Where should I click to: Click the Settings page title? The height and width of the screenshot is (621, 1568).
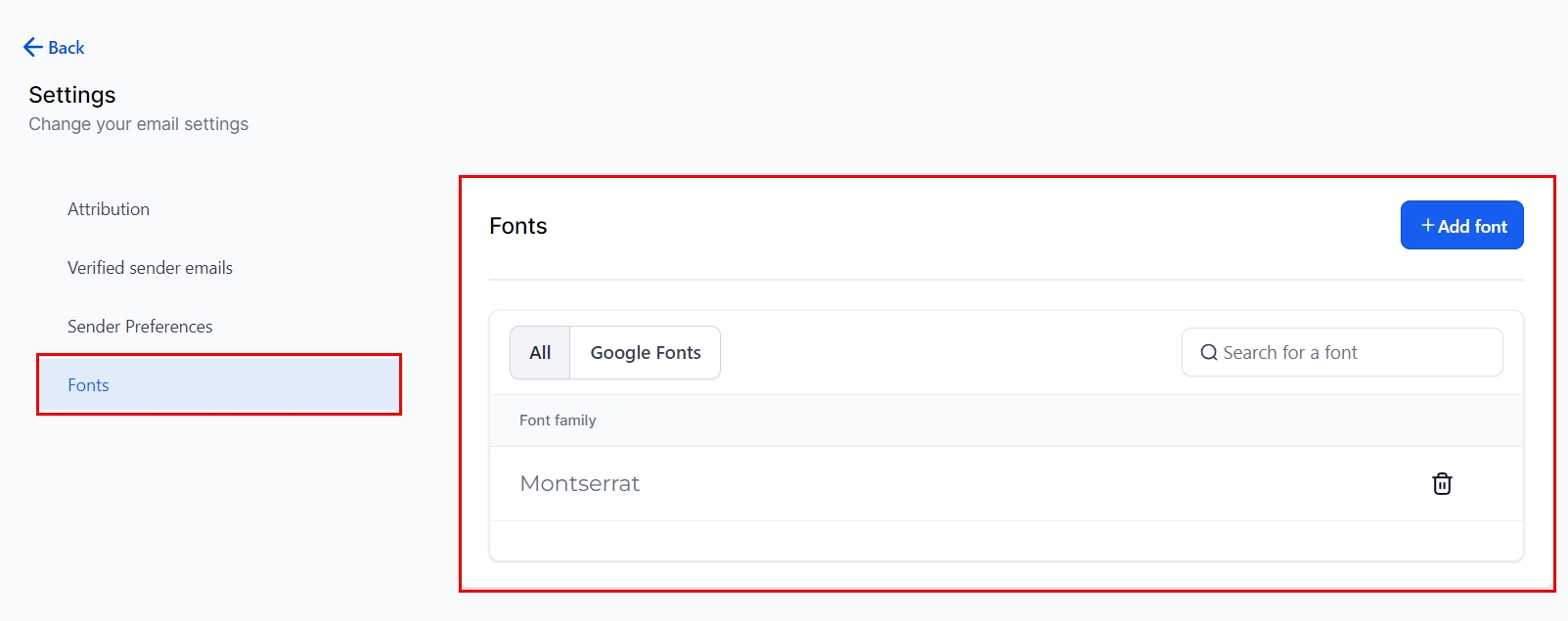[x=72, y=95]
